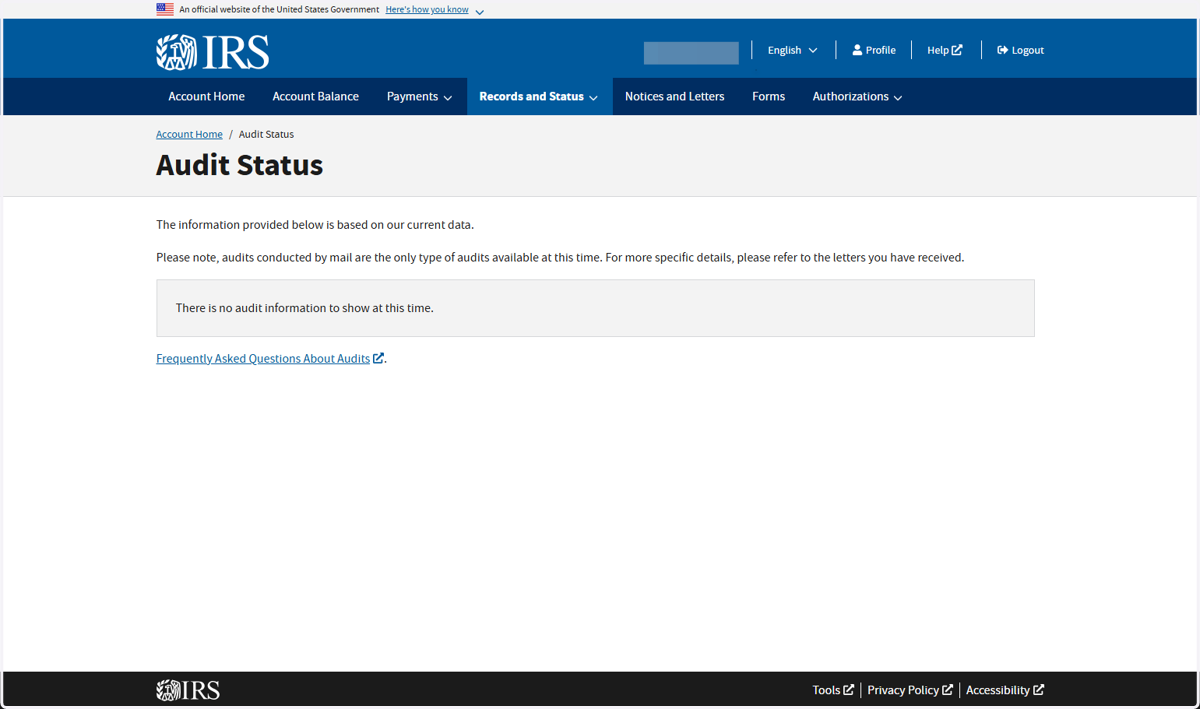Click the "Audit Status" page heading
Screen dimensions: 1200x709
coord(239,165)
